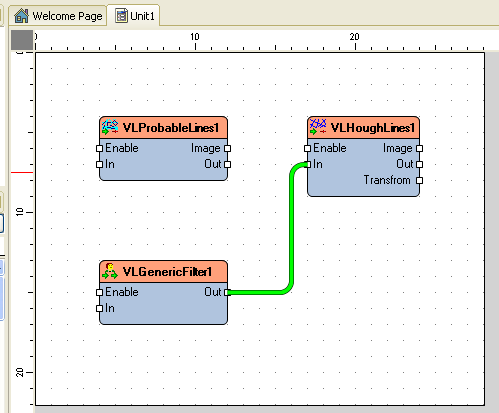Click the Out pin of VLProbableLines1

(227, 164)
